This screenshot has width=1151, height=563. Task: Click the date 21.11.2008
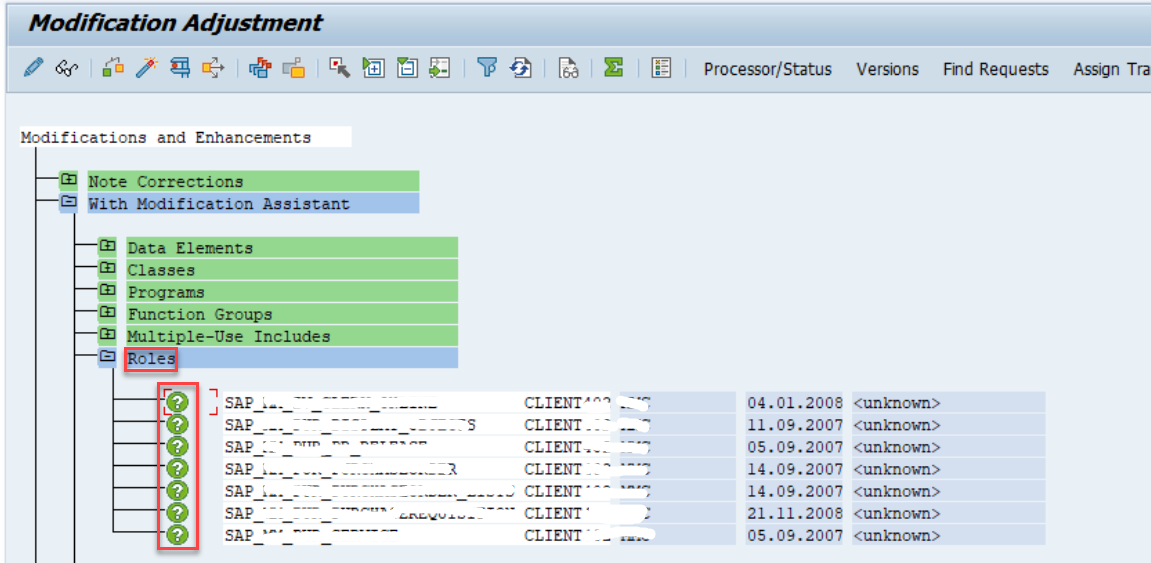point(794,512)
